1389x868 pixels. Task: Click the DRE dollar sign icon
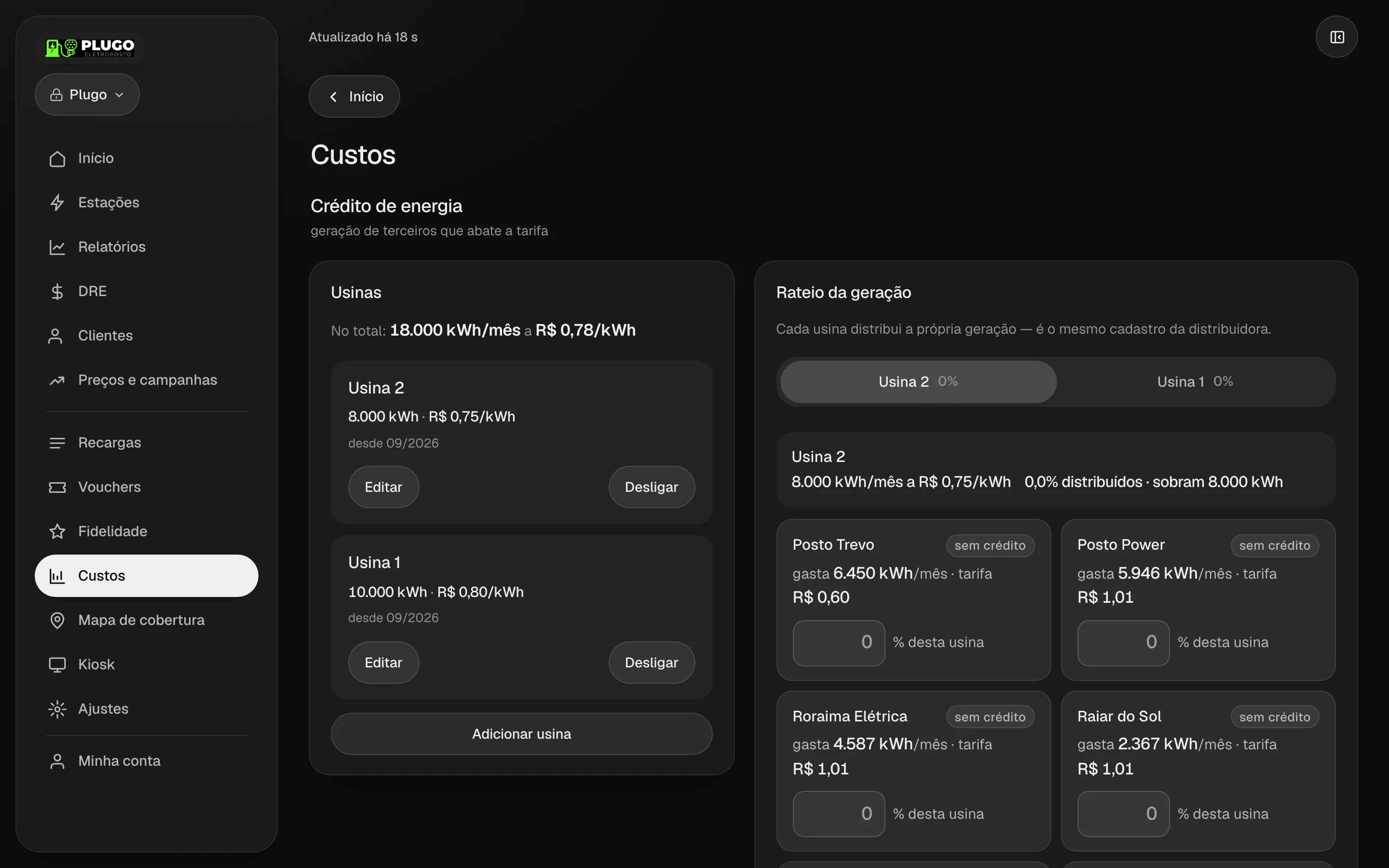pos(57,292)
